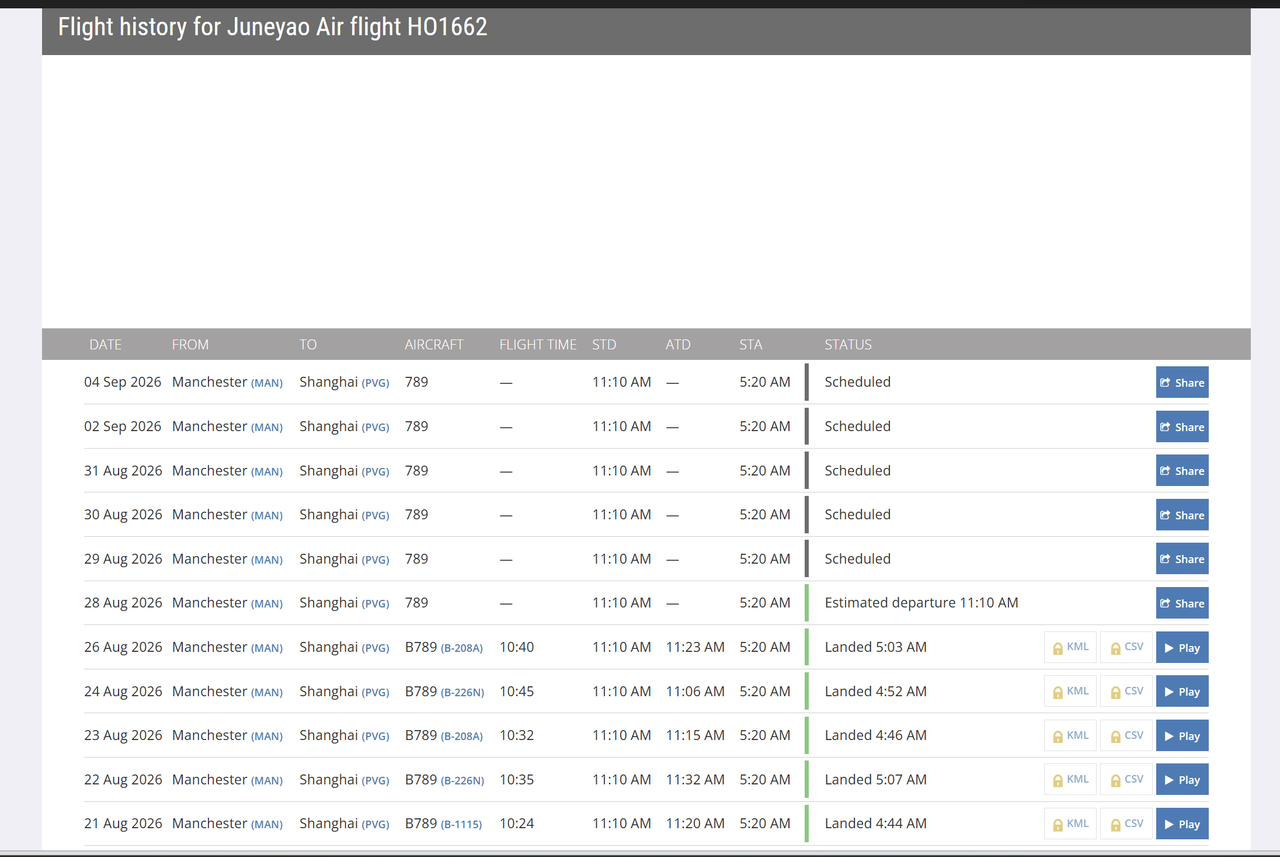
Task: Click actual departure time '11:06 AM'
Action: click(x=695, y=691)
